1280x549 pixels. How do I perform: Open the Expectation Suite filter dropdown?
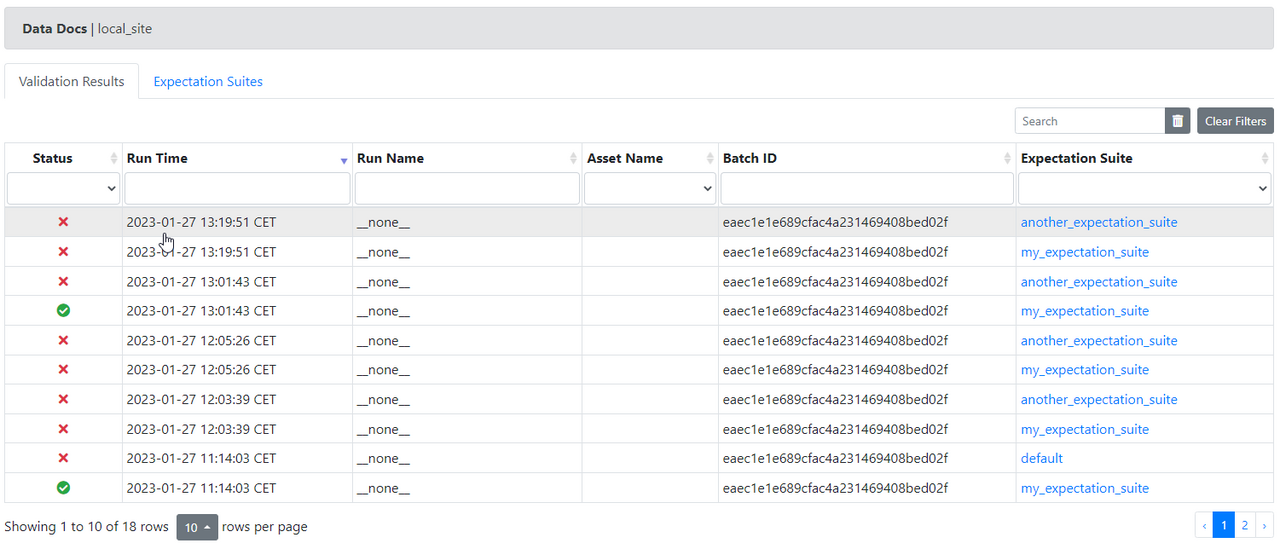(x=1145, y=188)
